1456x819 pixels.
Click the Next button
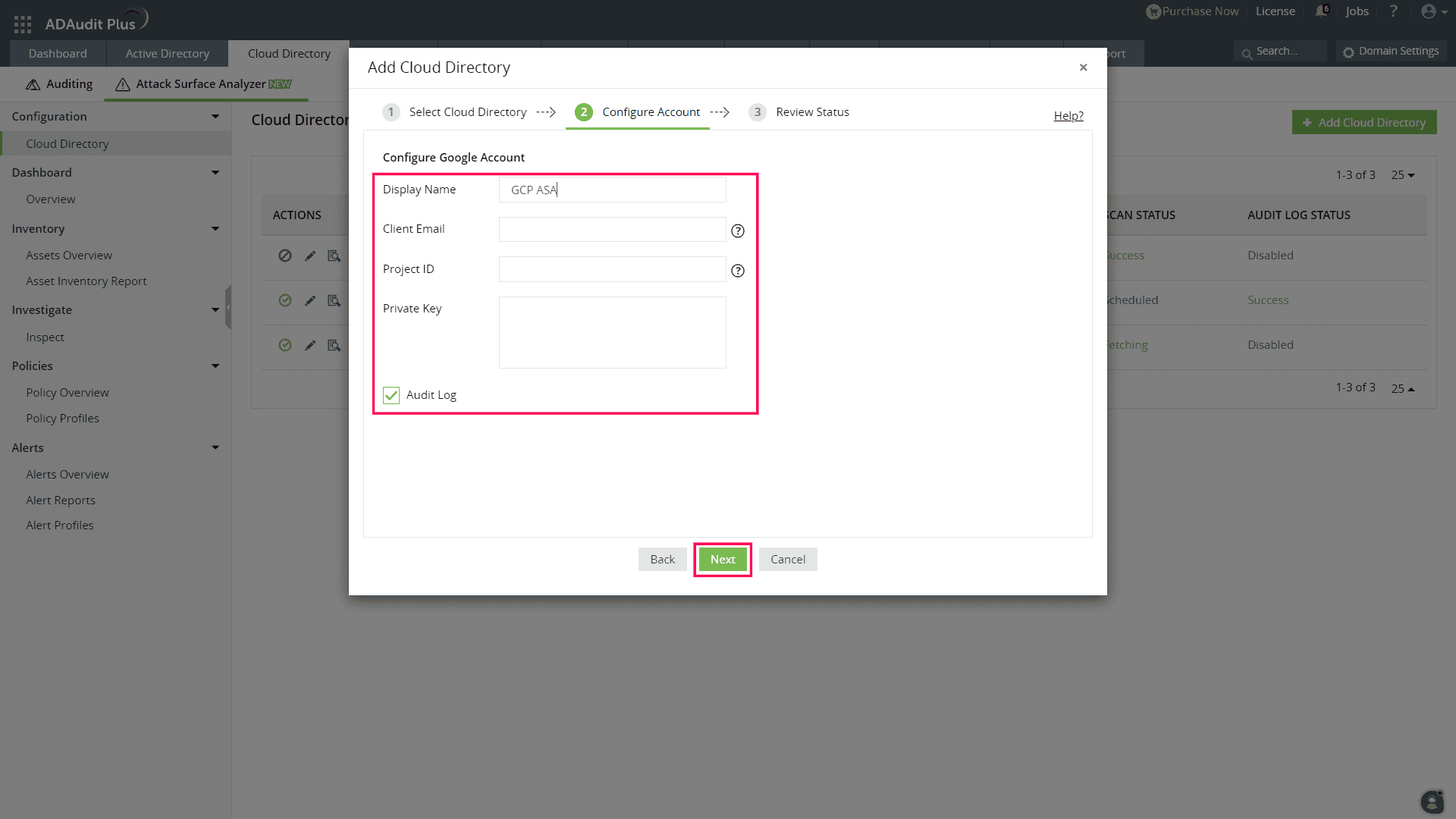pyautogui.click(x=722, y=559)
